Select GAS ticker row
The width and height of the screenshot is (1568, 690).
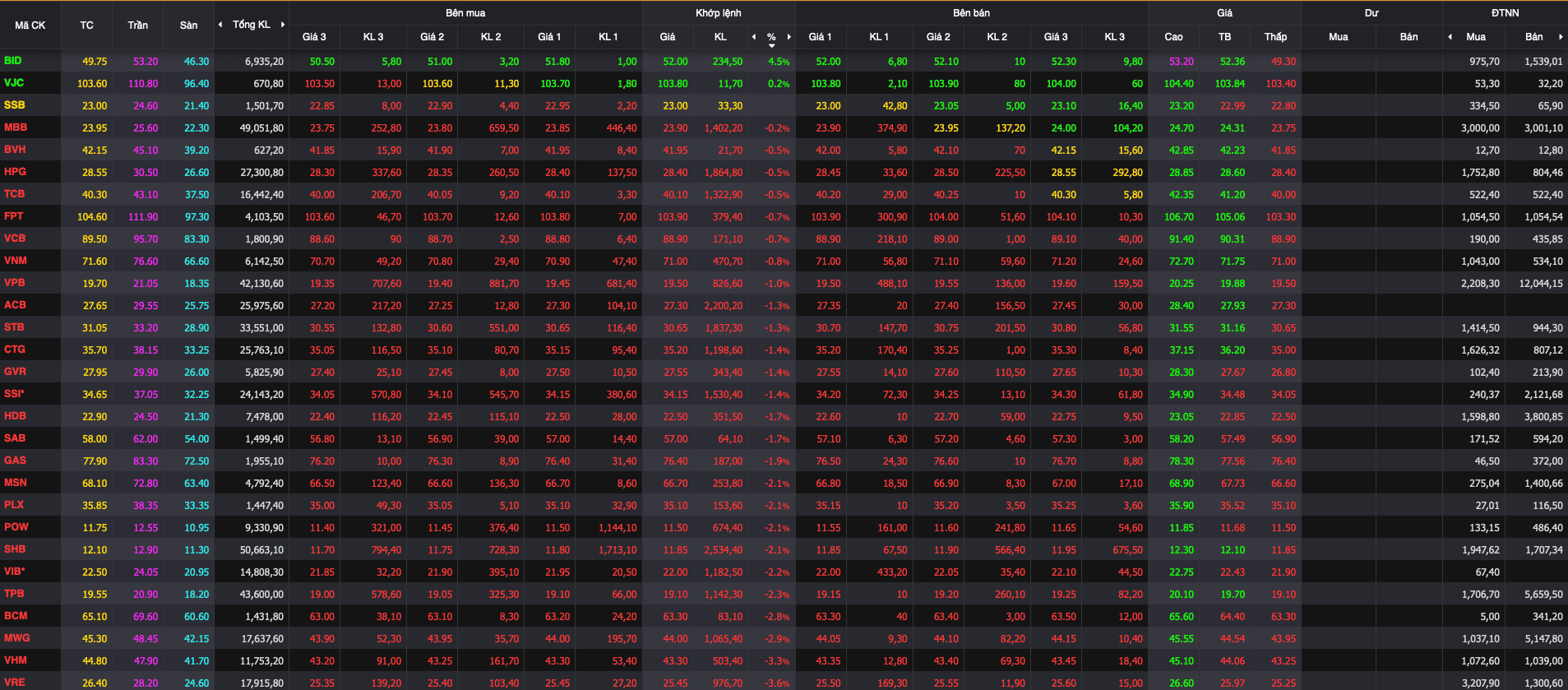pos(15,461)
